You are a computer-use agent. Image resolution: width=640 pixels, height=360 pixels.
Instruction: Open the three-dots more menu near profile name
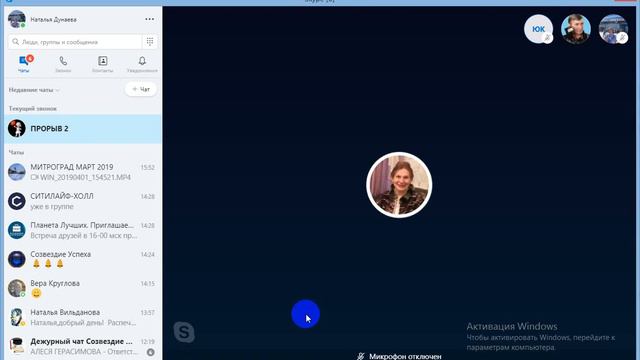[149, 19]
